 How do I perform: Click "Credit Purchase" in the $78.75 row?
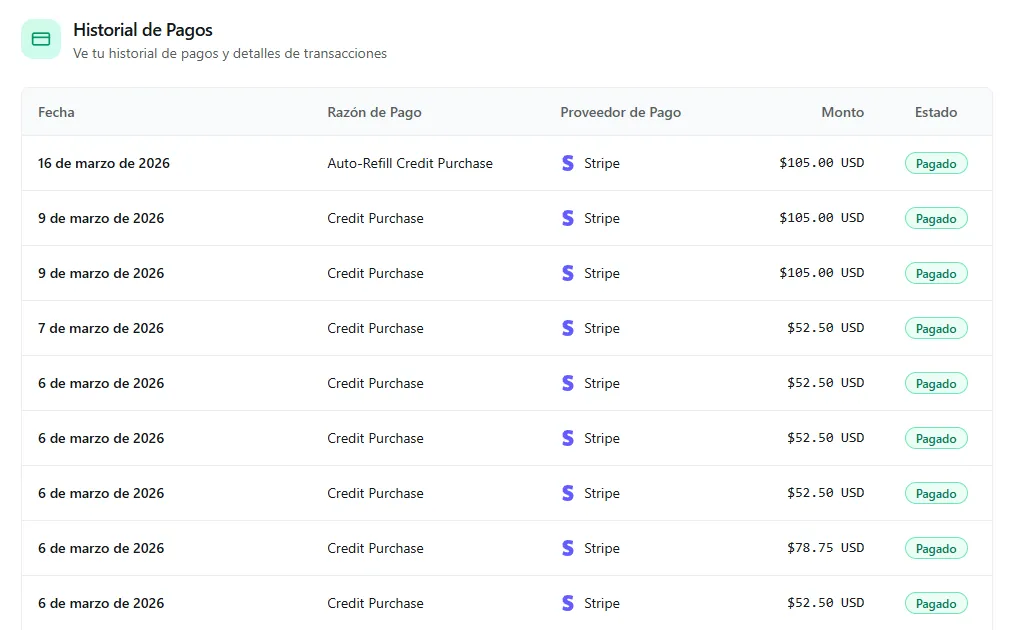click(x=375, y=548)
